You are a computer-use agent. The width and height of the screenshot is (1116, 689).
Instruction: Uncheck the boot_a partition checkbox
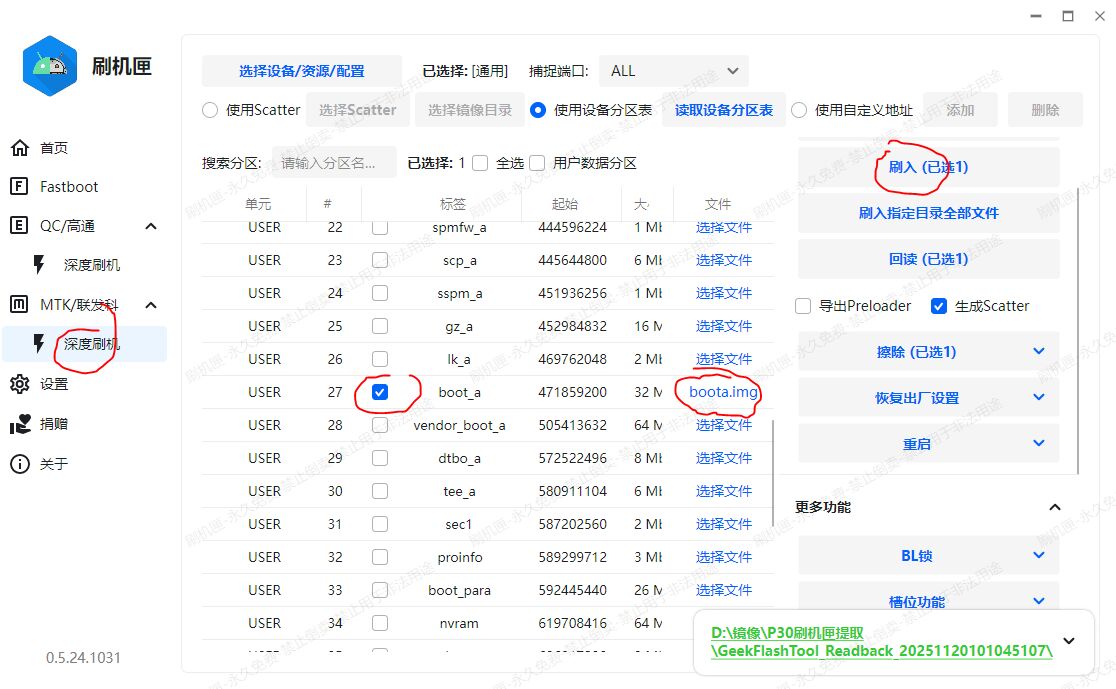point(380,392)
